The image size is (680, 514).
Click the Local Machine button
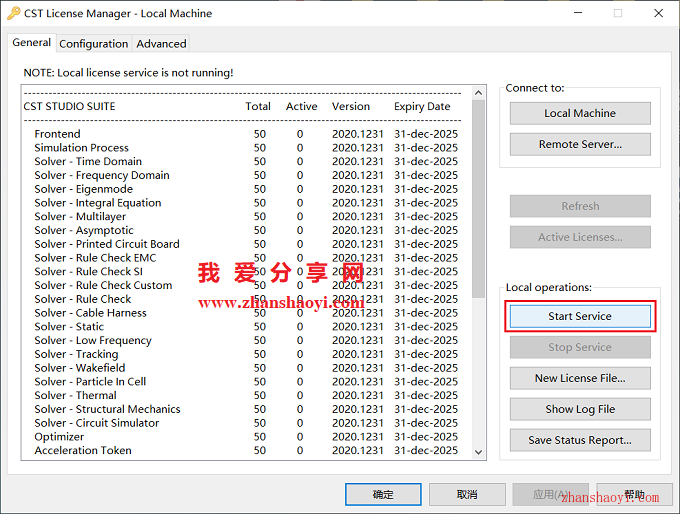tap(580, 113)
